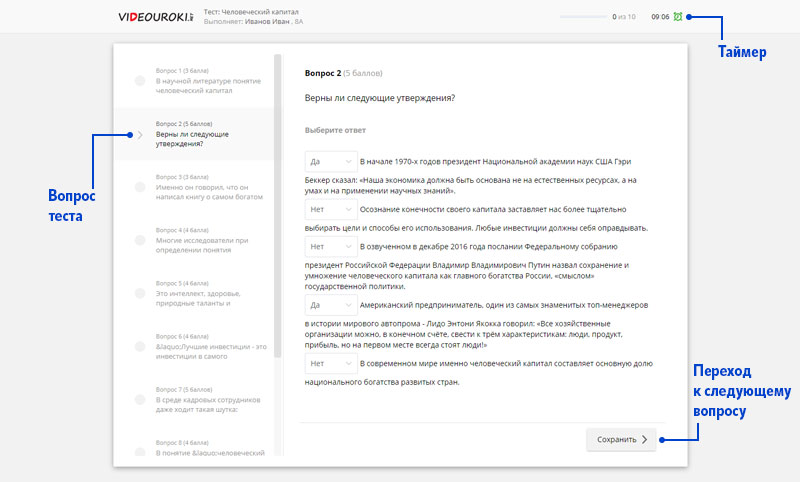Select Вопрос 7 in the question list
The width and height of the screenshot is (800, 482).
[194, 399]
